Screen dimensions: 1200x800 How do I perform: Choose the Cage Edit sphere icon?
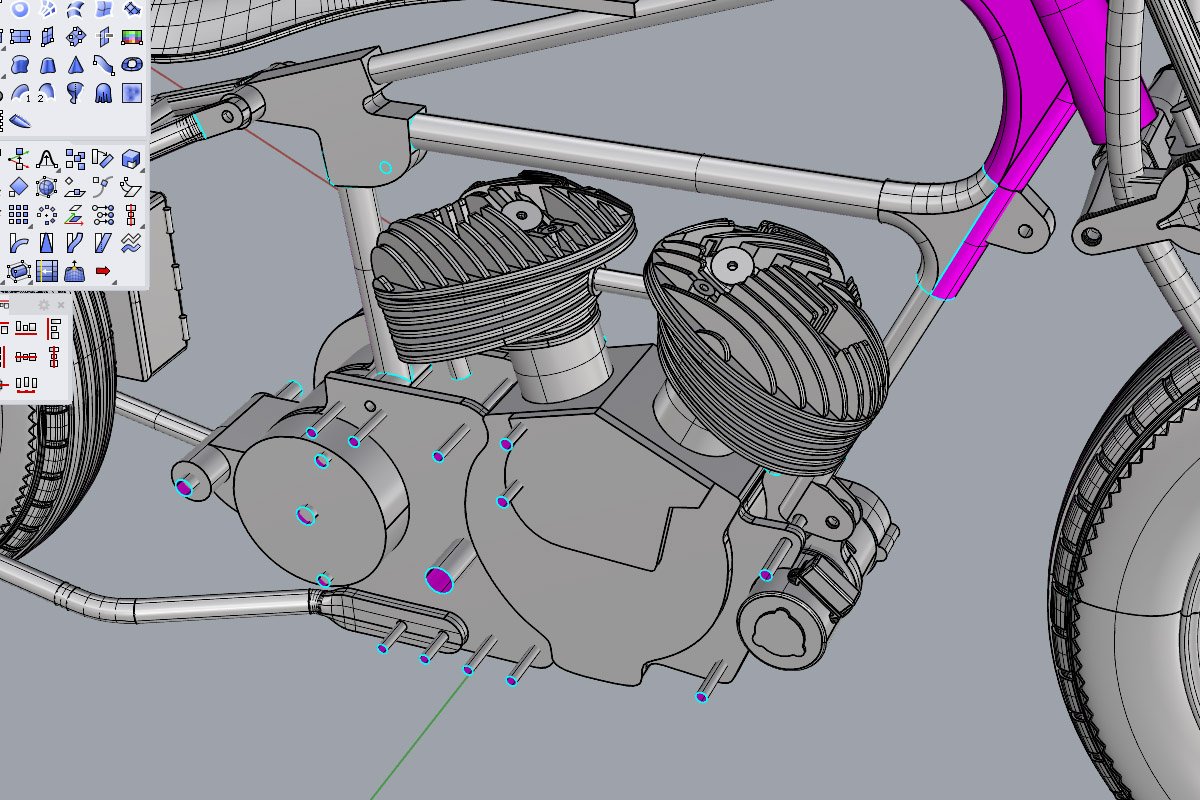pos(46,186)
